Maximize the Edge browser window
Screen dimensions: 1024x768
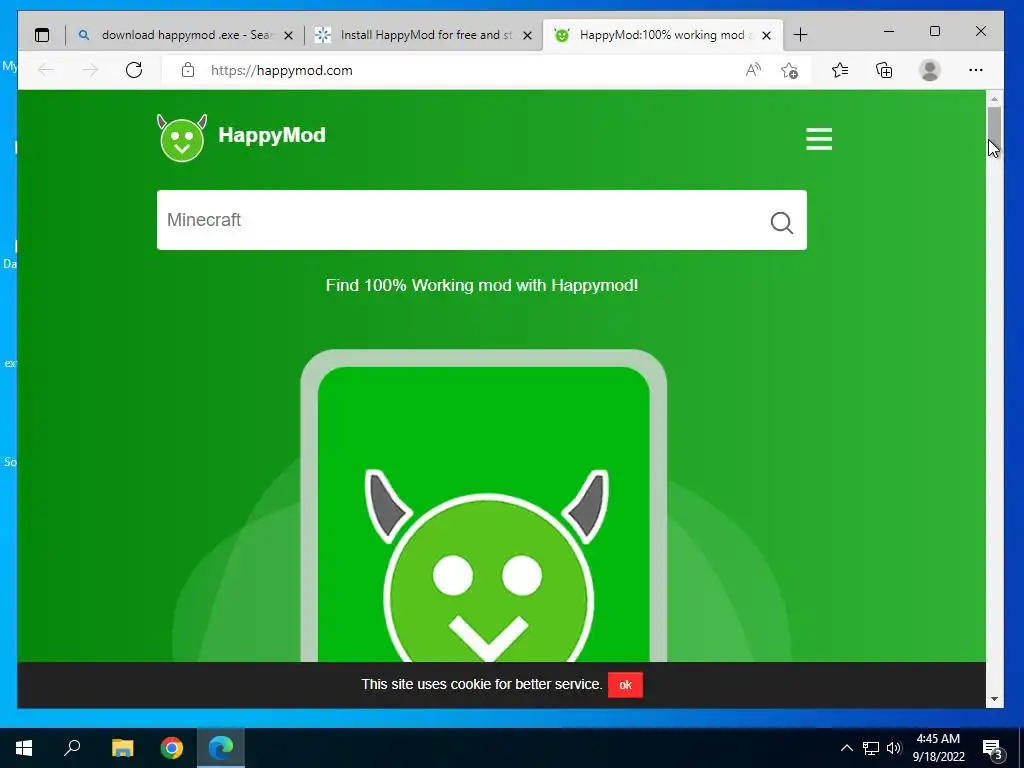pos(935,31)
